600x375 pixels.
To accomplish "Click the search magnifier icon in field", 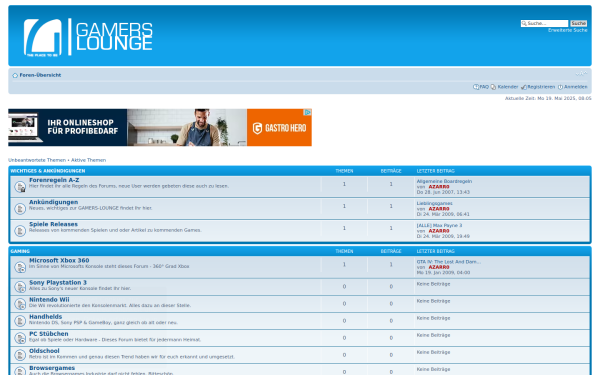I will (x=524, y=23).
